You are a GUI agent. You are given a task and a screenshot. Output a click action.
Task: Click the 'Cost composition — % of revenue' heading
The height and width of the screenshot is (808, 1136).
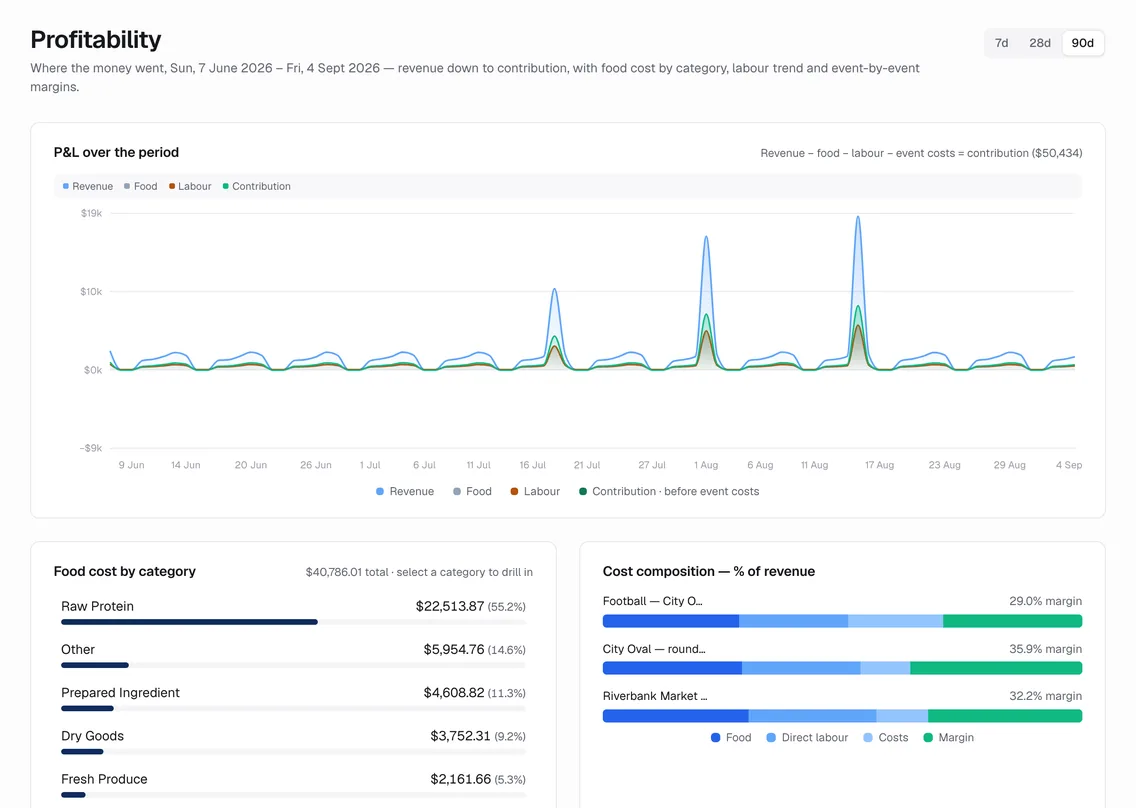click(709, 571)
